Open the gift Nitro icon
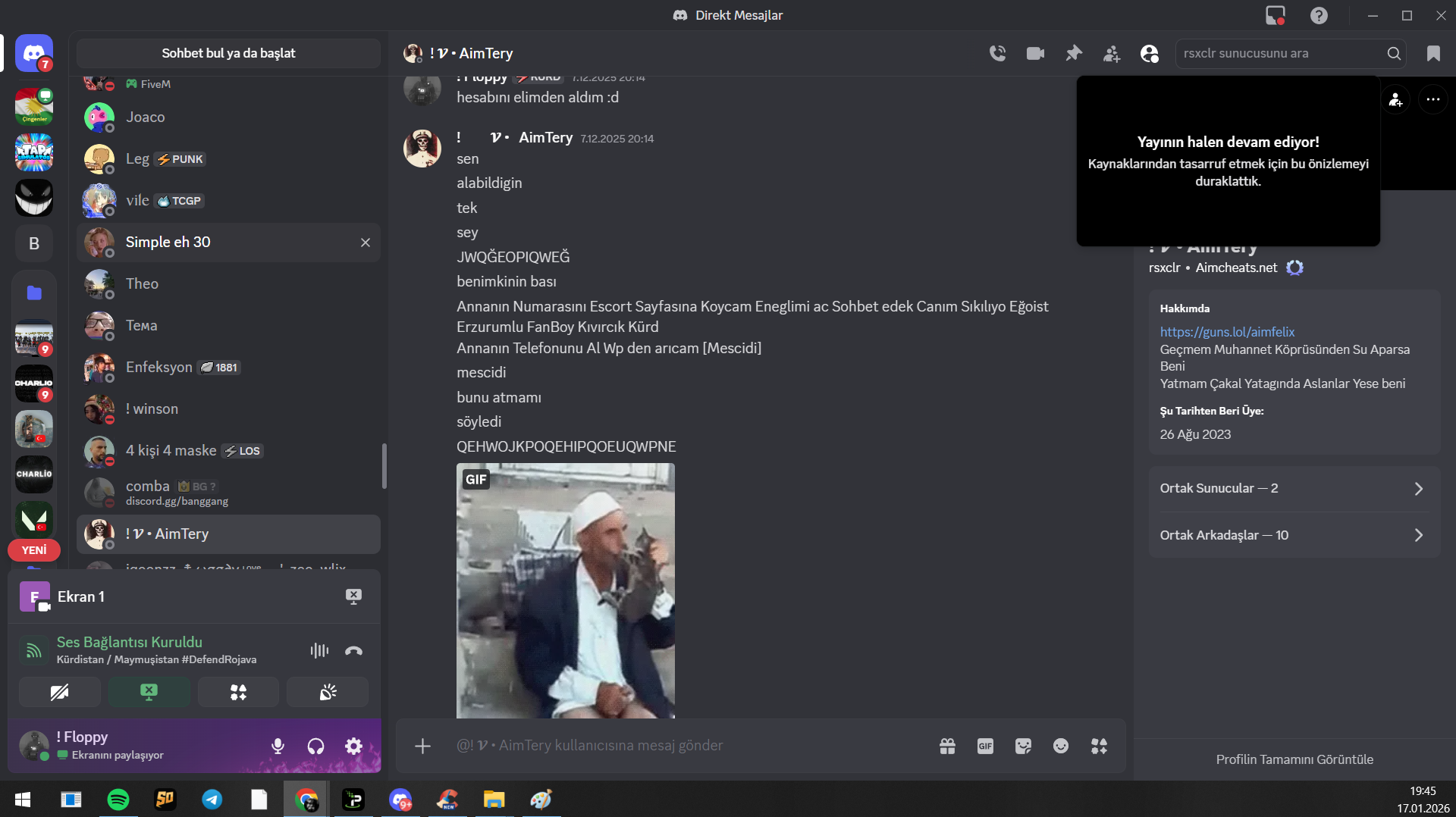This screenshot has height=817, width=1456. coord(947,746)
